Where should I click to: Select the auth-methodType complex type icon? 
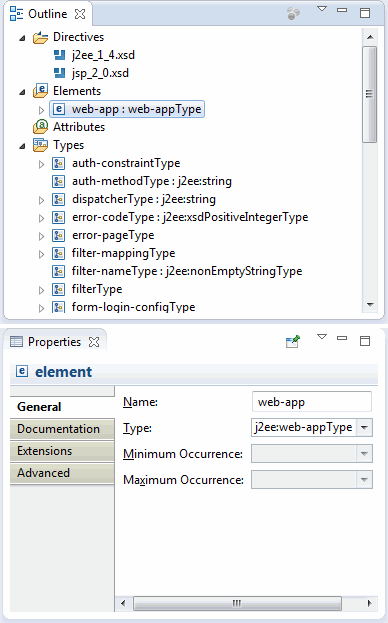tap(59, 181)
